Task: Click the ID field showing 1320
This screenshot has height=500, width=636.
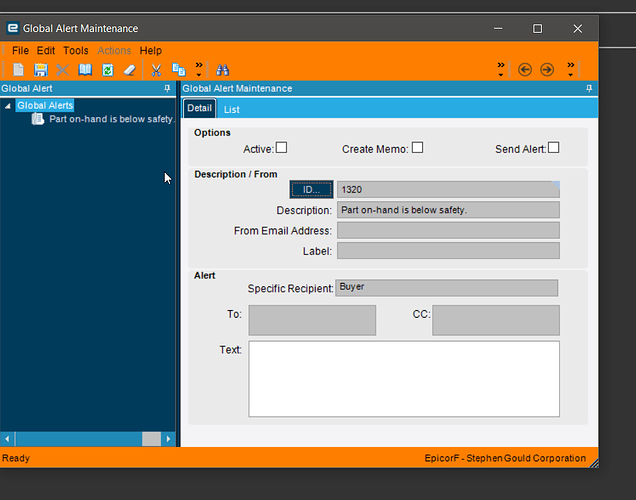Action: (448, 189)
